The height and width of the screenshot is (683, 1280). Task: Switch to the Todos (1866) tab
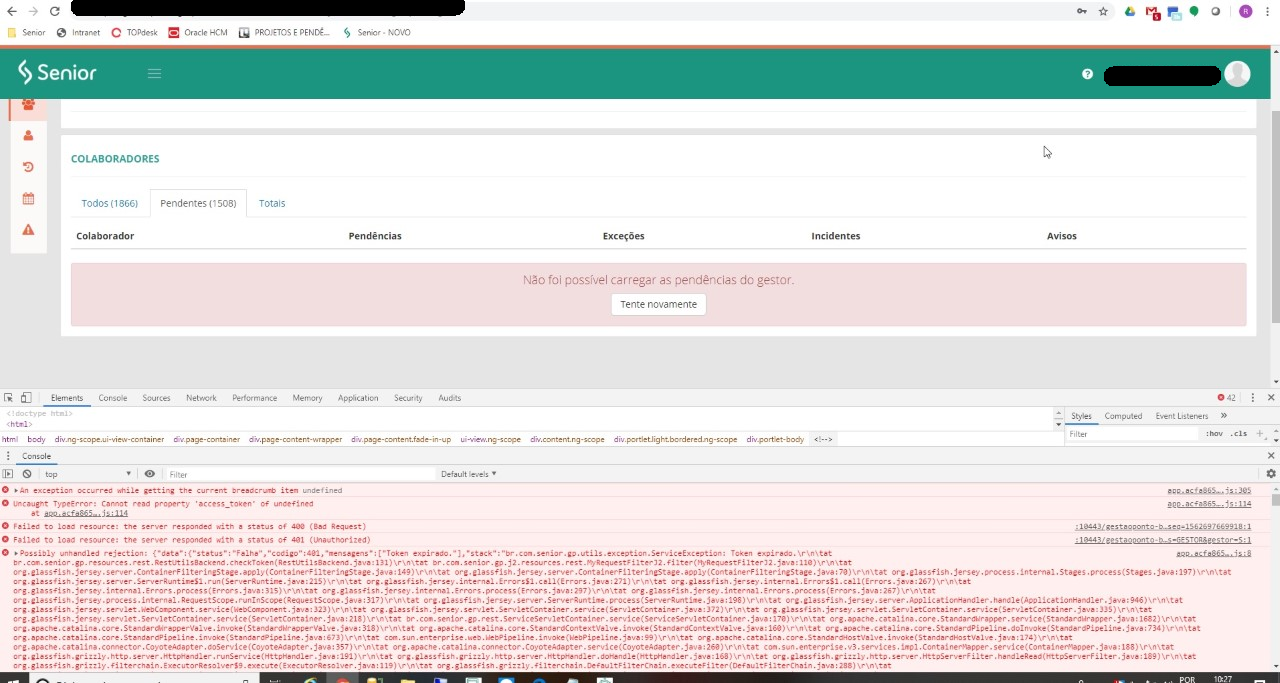pyautogui.click(x=109, y=203)
